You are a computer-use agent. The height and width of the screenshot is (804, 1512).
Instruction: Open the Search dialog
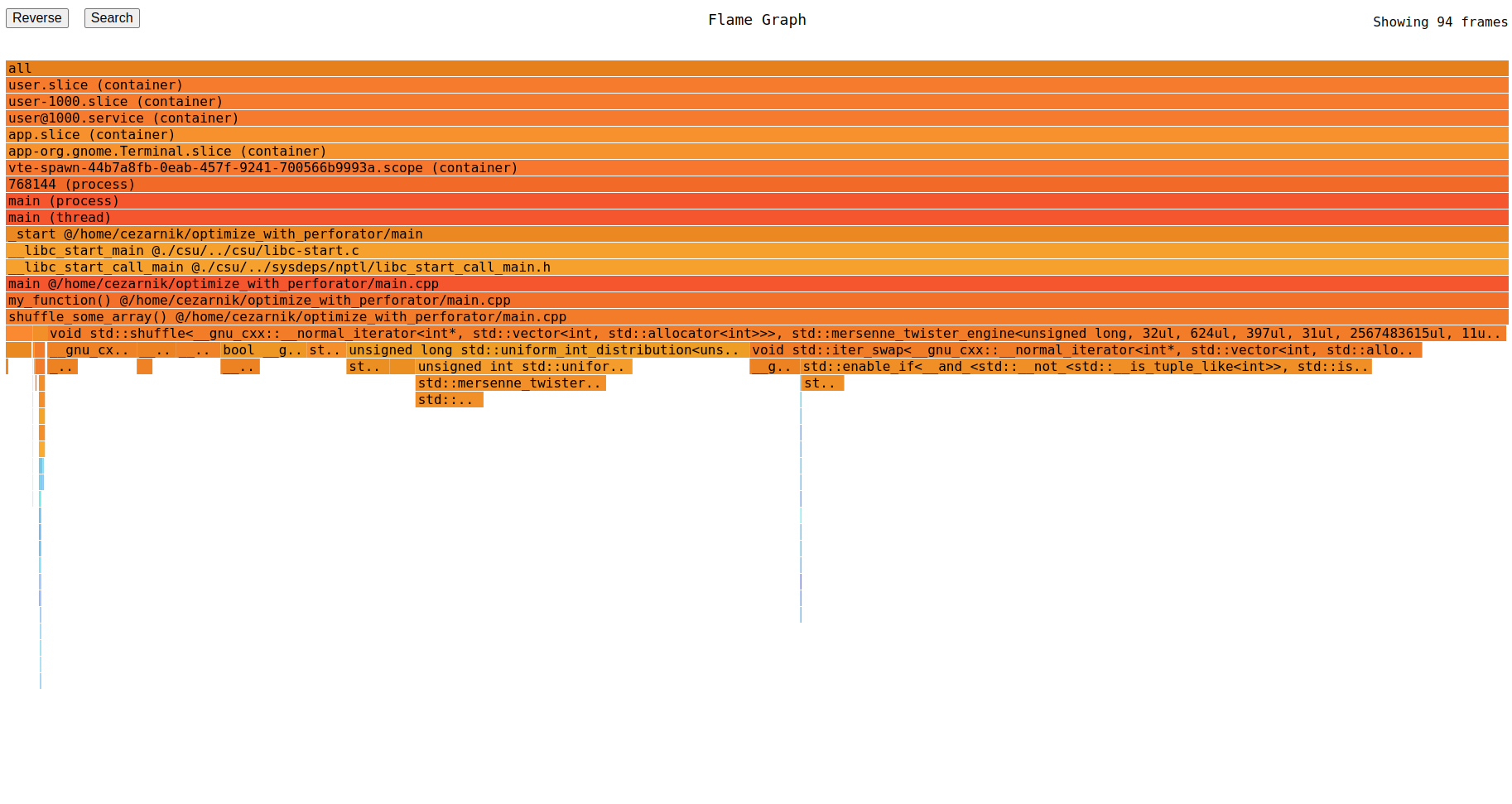[x=111, y=17]
